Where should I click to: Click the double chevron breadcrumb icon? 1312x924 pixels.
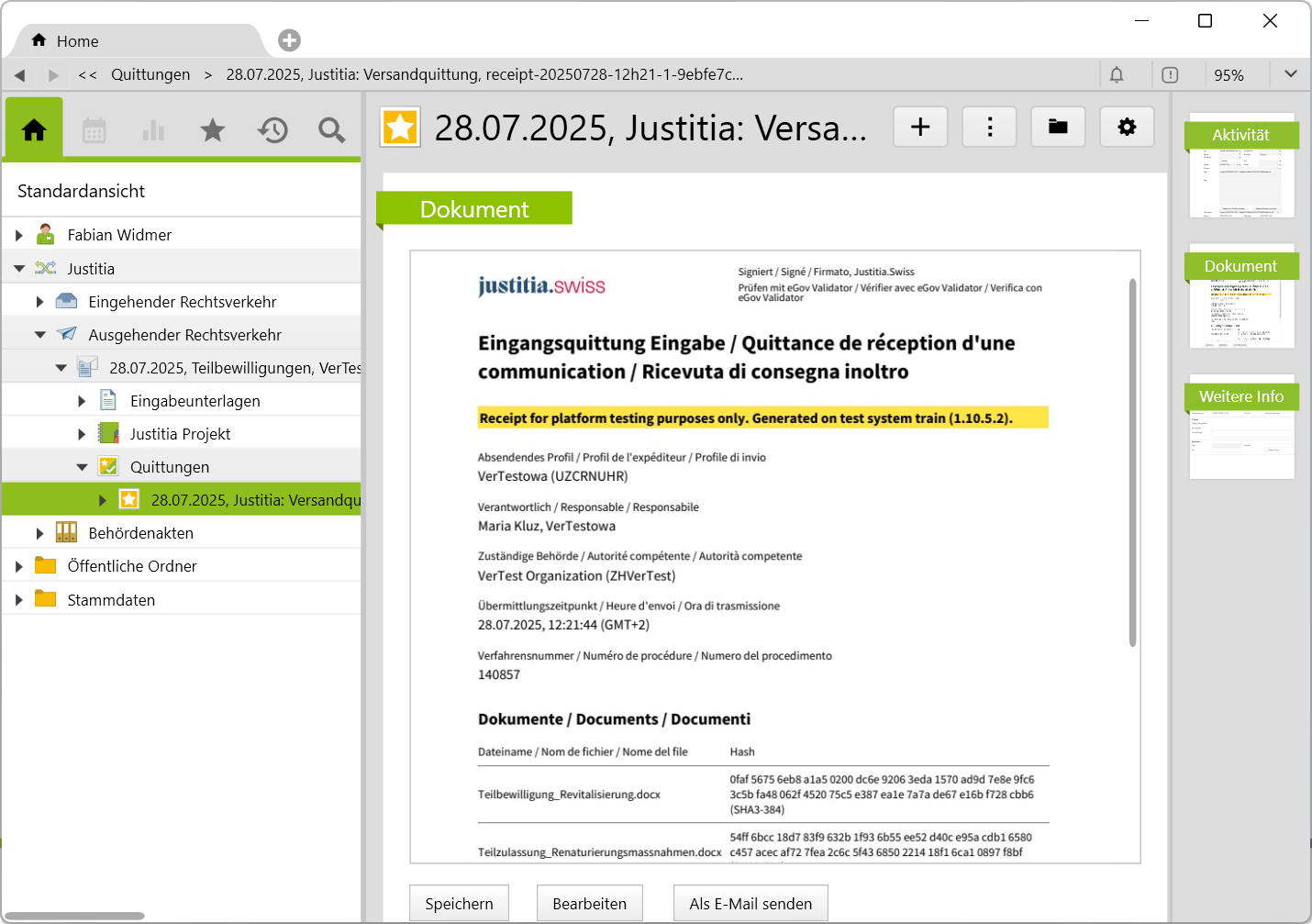click(x=87, y=75)
